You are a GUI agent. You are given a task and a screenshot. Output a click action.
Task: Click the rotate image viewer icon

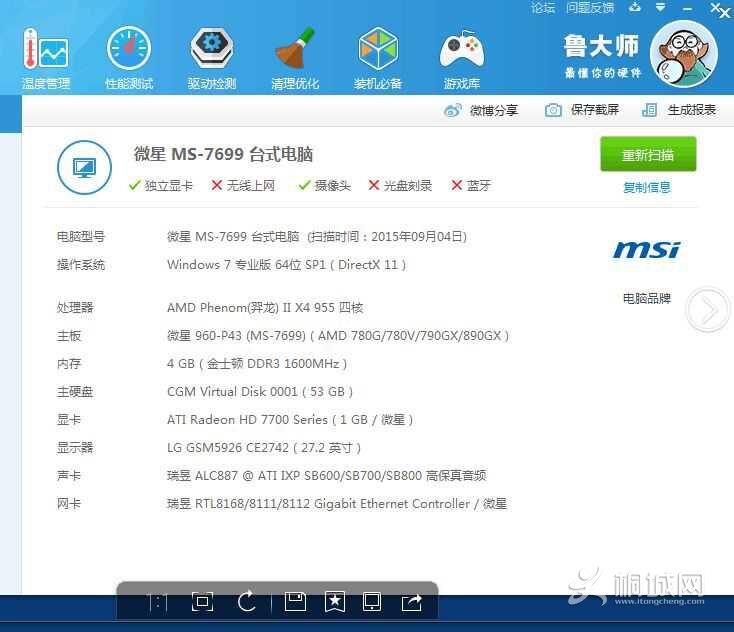pos(247,602)
